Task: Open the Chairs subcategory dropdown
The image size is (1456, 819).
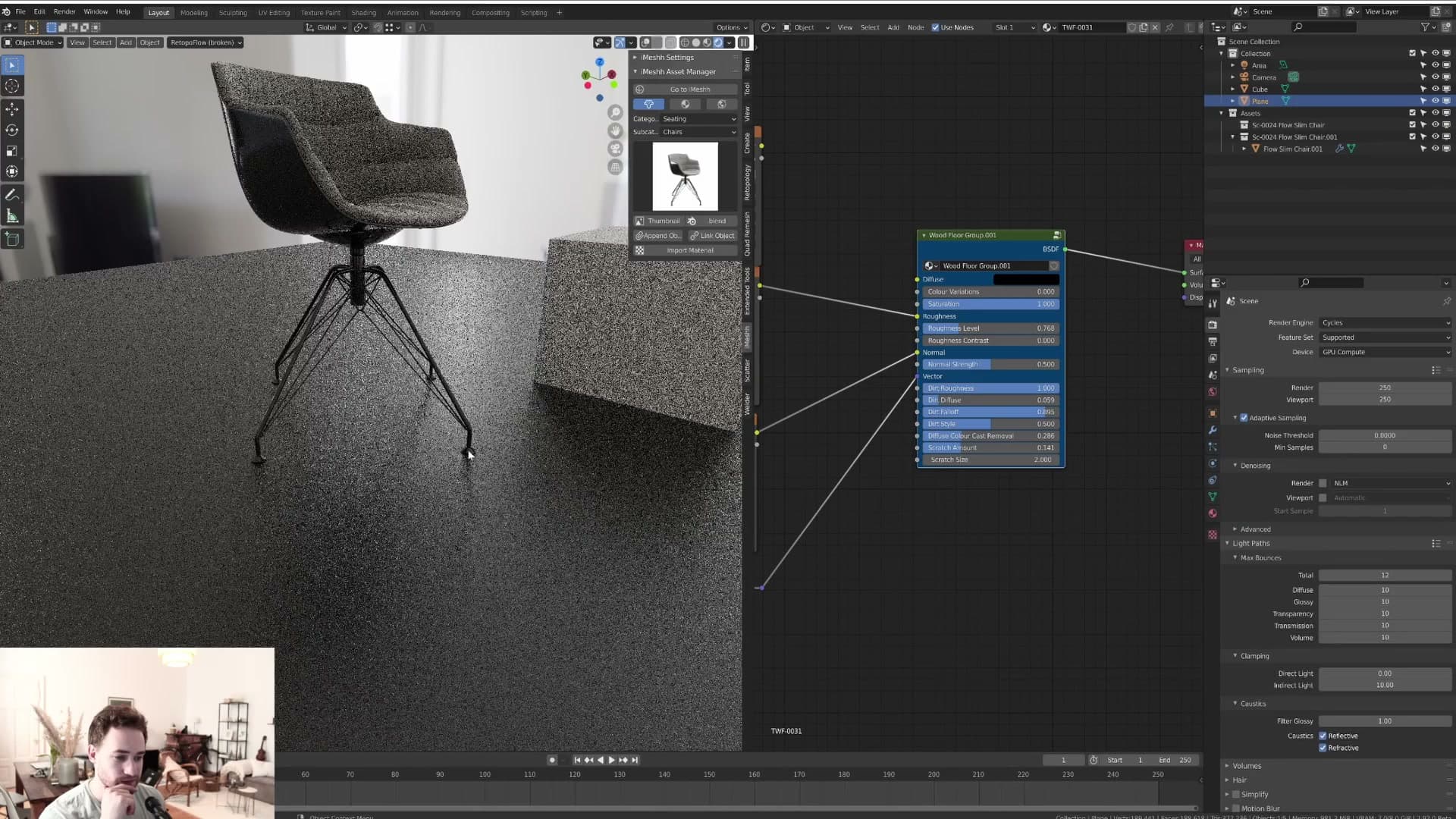Action: tap(699, 132)
